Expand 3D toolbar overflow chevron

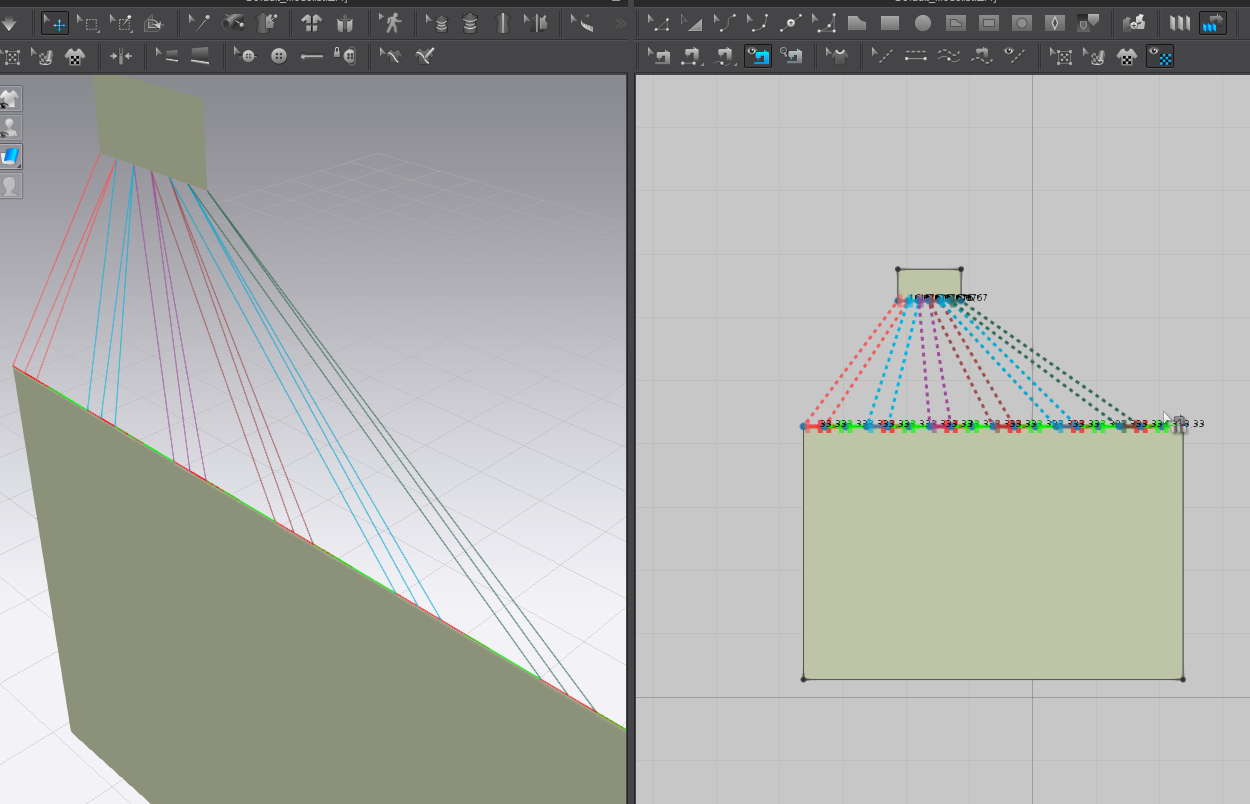click(x=621, y=22)
